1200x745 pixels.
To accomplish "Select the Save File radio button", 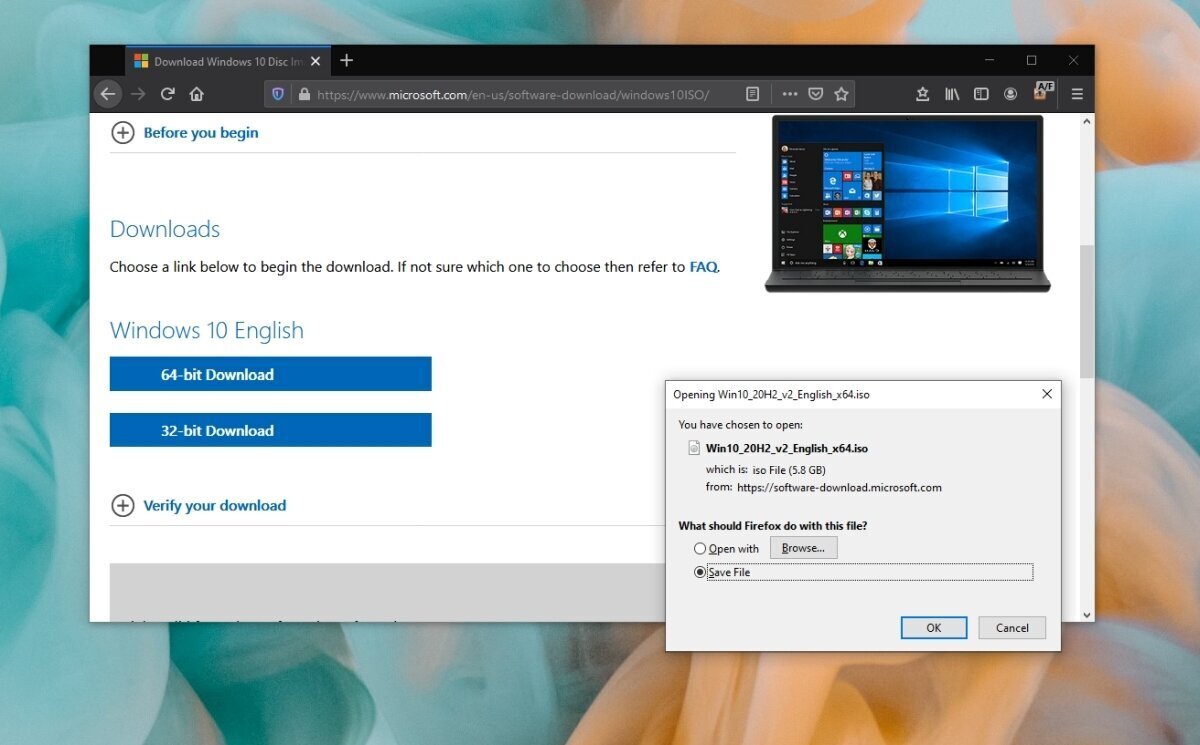I will click(x=699, y=571).
